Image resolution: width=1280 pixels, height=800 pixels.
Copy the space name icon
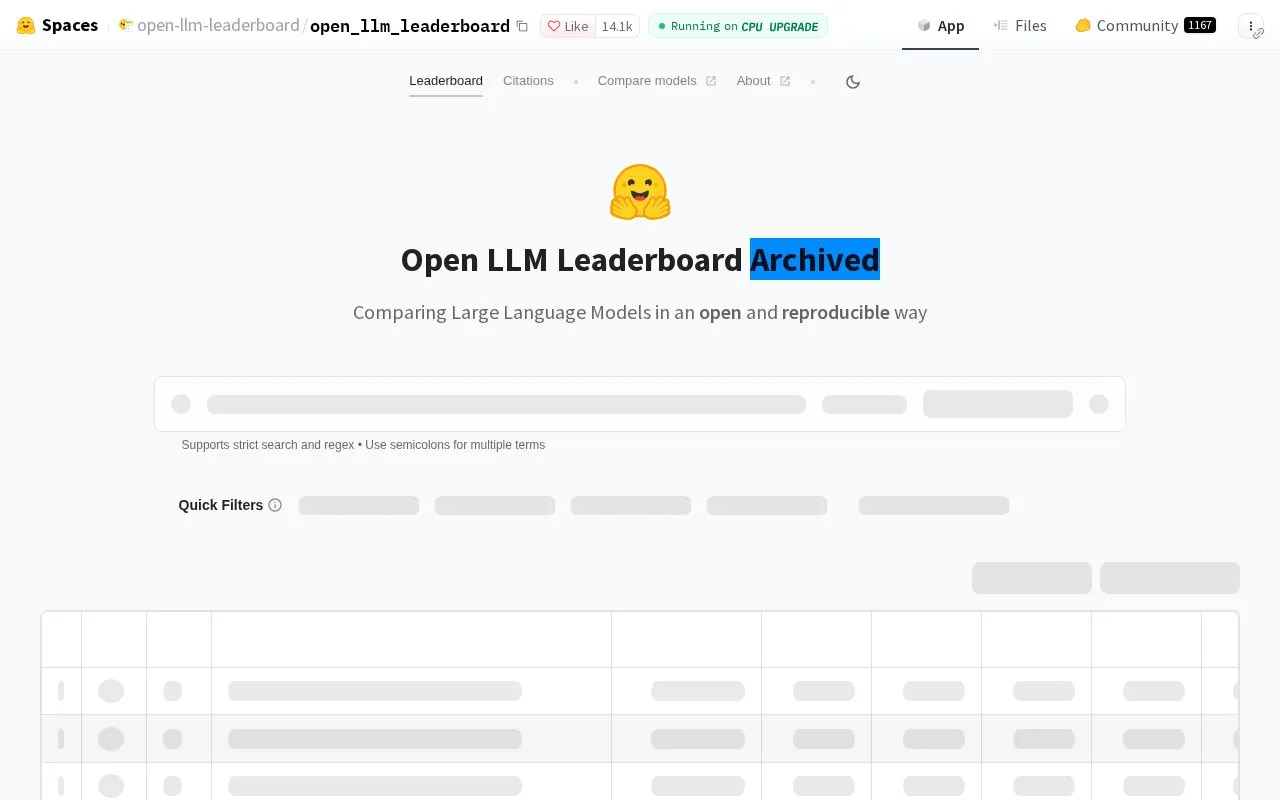pyautogui.click(x=522, y=26)
